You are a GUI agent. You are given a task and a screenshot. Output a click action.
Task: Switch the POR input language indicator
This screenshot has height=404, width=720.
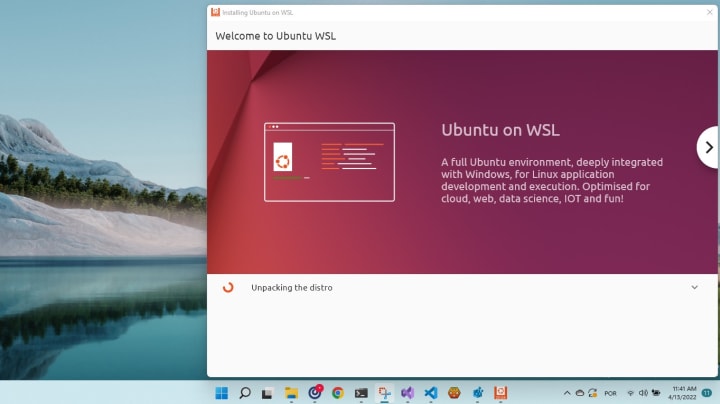pos(610,393)
